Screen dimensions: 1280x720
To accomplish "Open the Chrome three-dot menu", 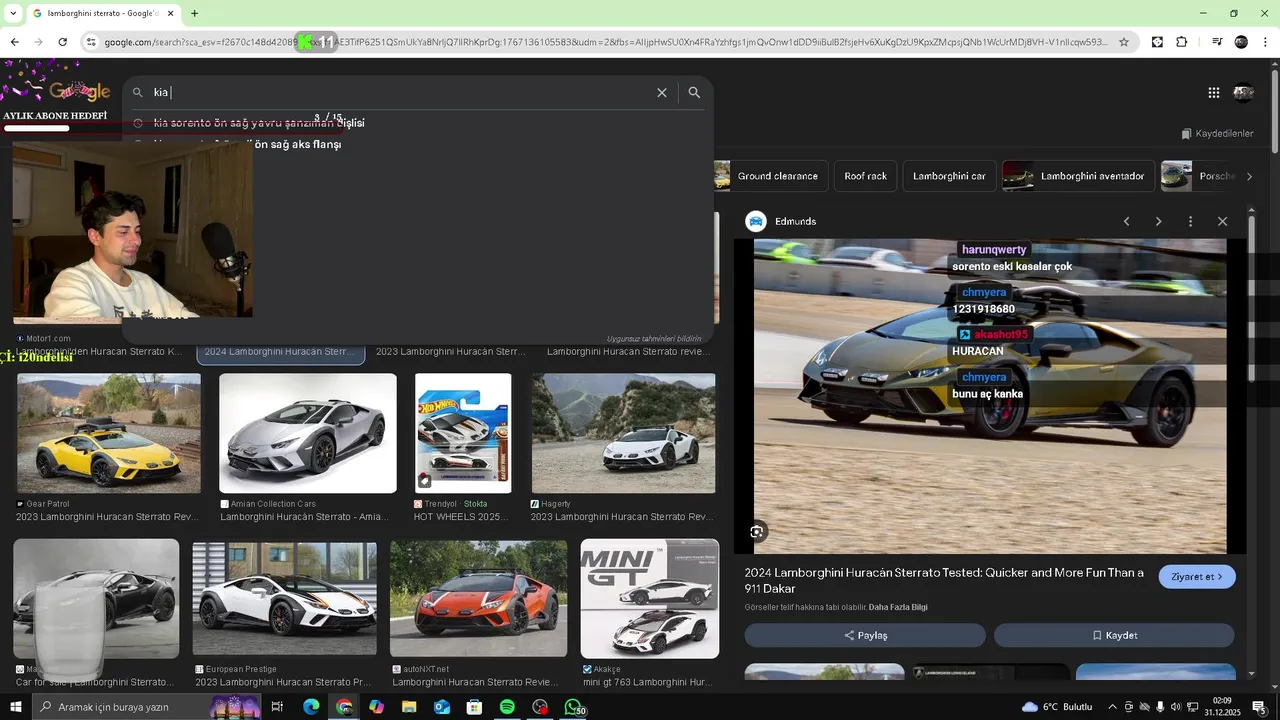I will coord(1265,42).
